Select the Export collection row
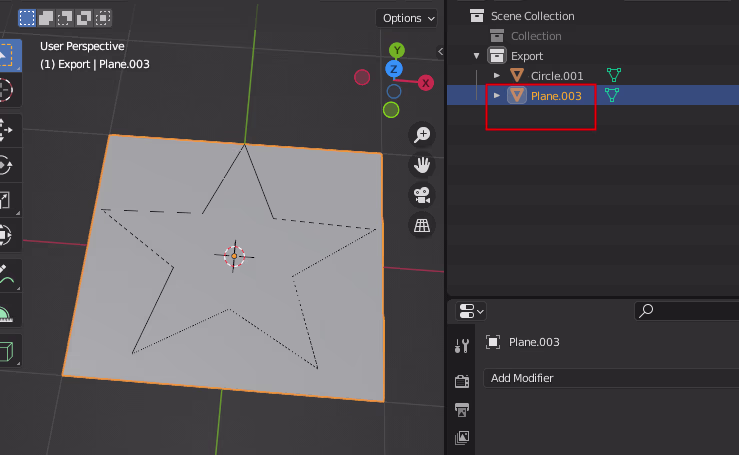Image resolution: width=739 pixels, height=455 pixels. point(527,56)
